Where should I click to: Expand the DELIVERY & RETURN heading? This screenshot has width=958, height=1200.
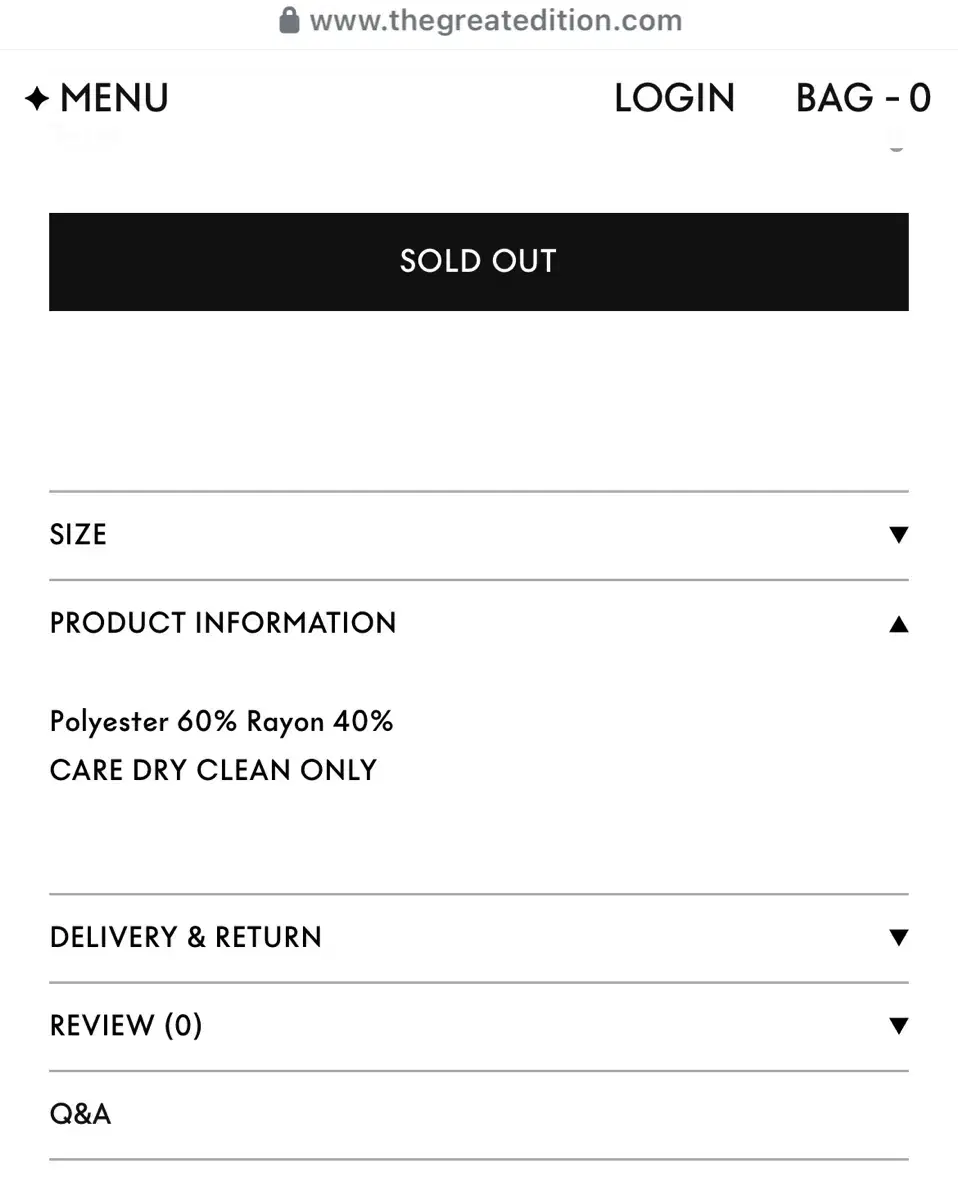pos(186,937)
